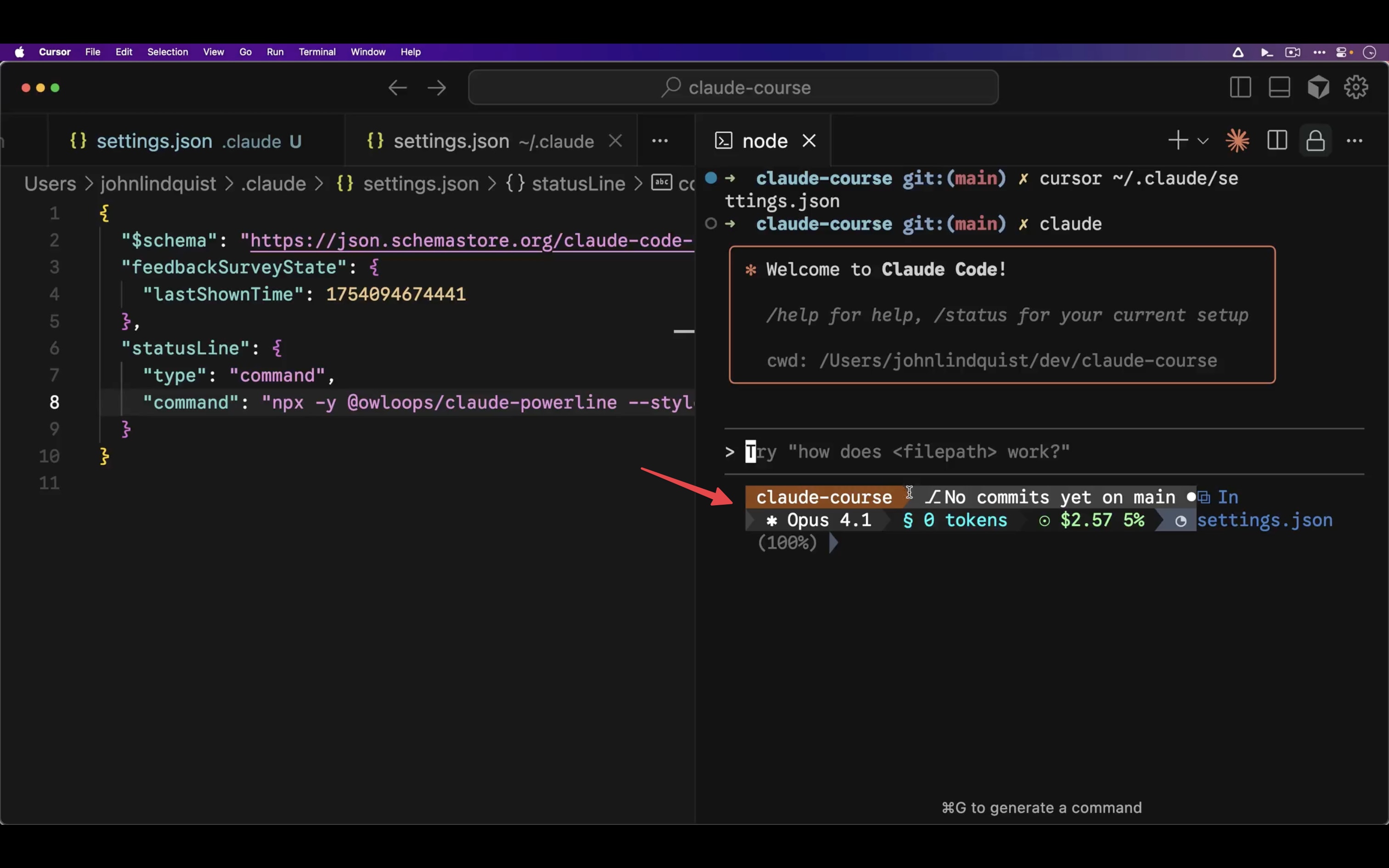Open the File menu

(x=93, y=52)
